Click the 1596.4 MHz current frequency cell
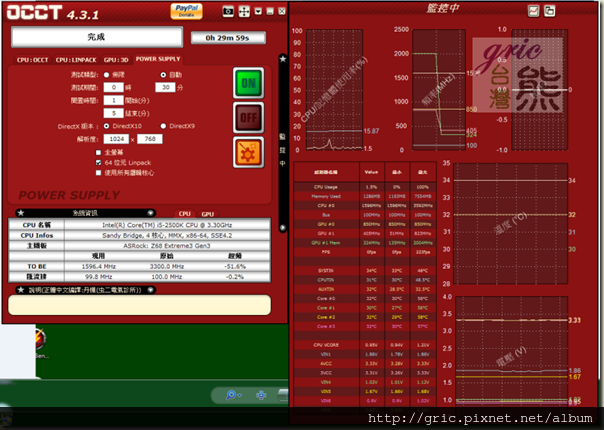This screenshot has height=430, width=604. [x=99, y=267]
